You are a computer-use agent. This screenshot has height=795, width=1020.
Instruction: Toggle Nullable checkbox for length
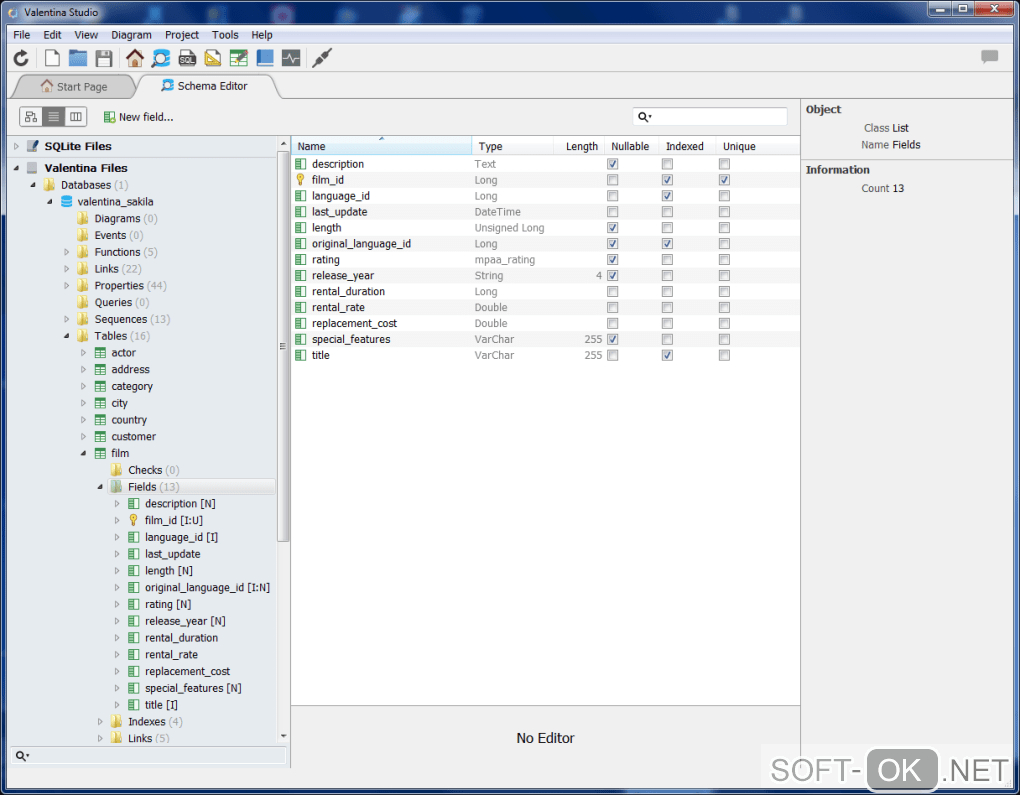point(612,228)
